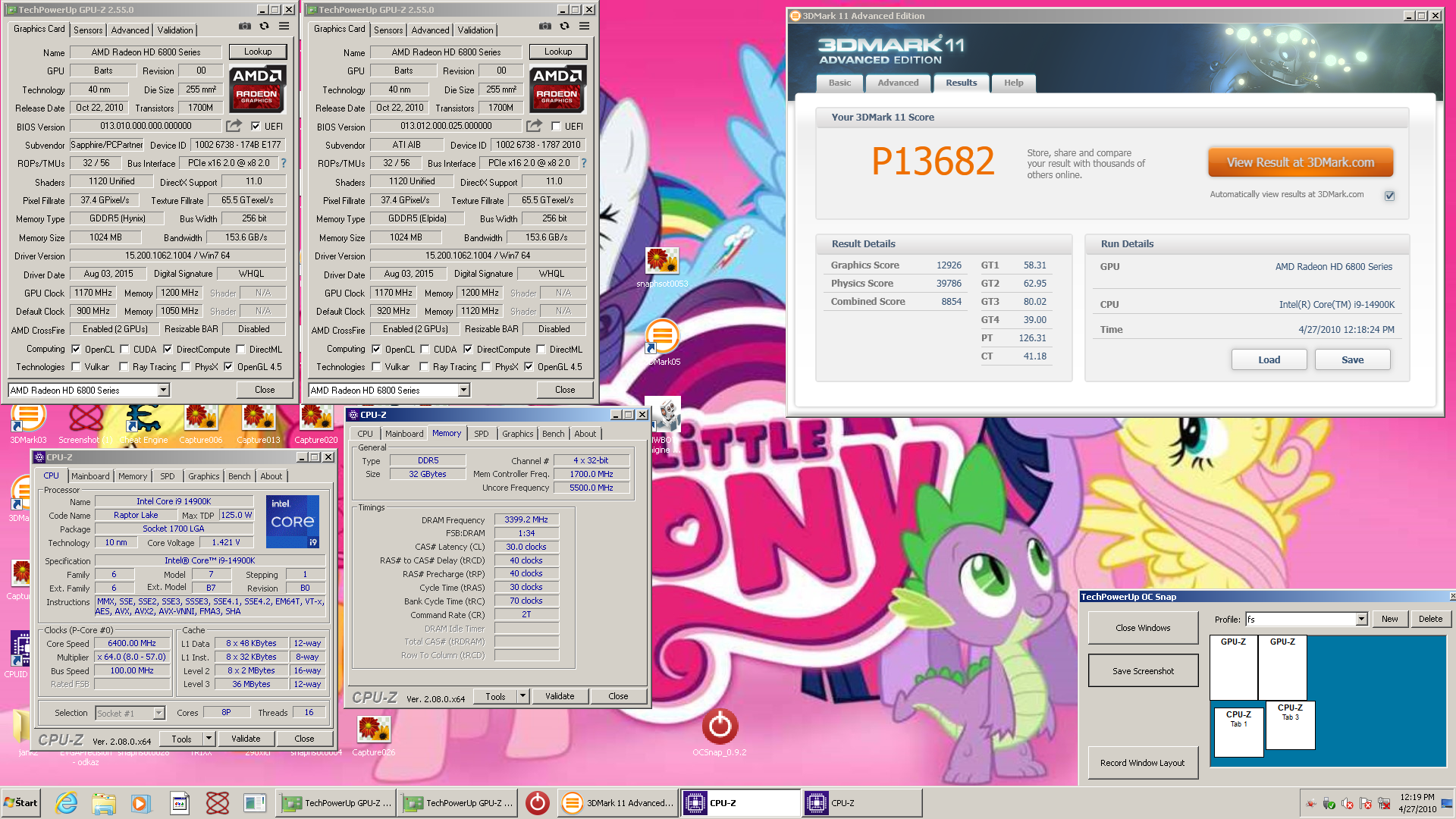The image size is (1456, 819).
Task: Toggle automatically view results at 3DMark.com checkbox
Action: click(x=1389, y=196)
